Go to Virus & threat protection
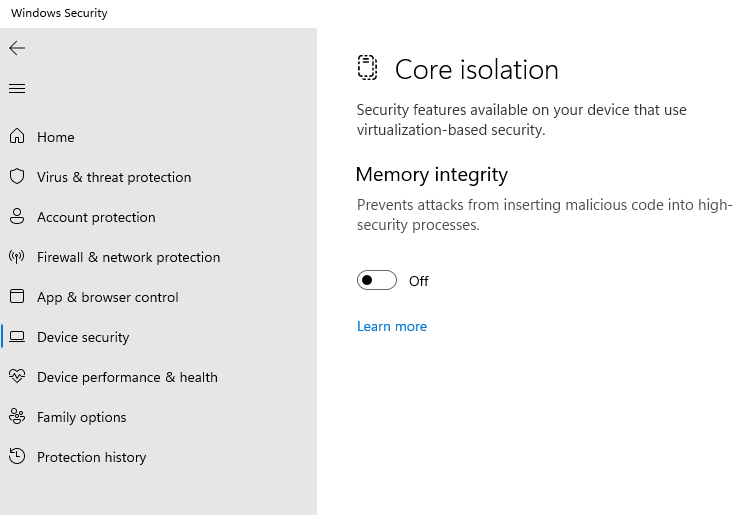 [114, 177]
